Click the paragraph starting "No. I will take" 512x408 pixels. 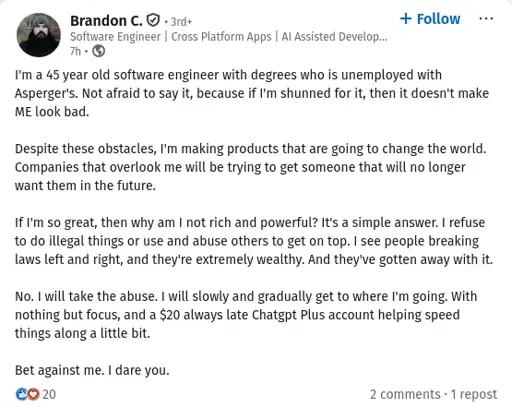246,315
